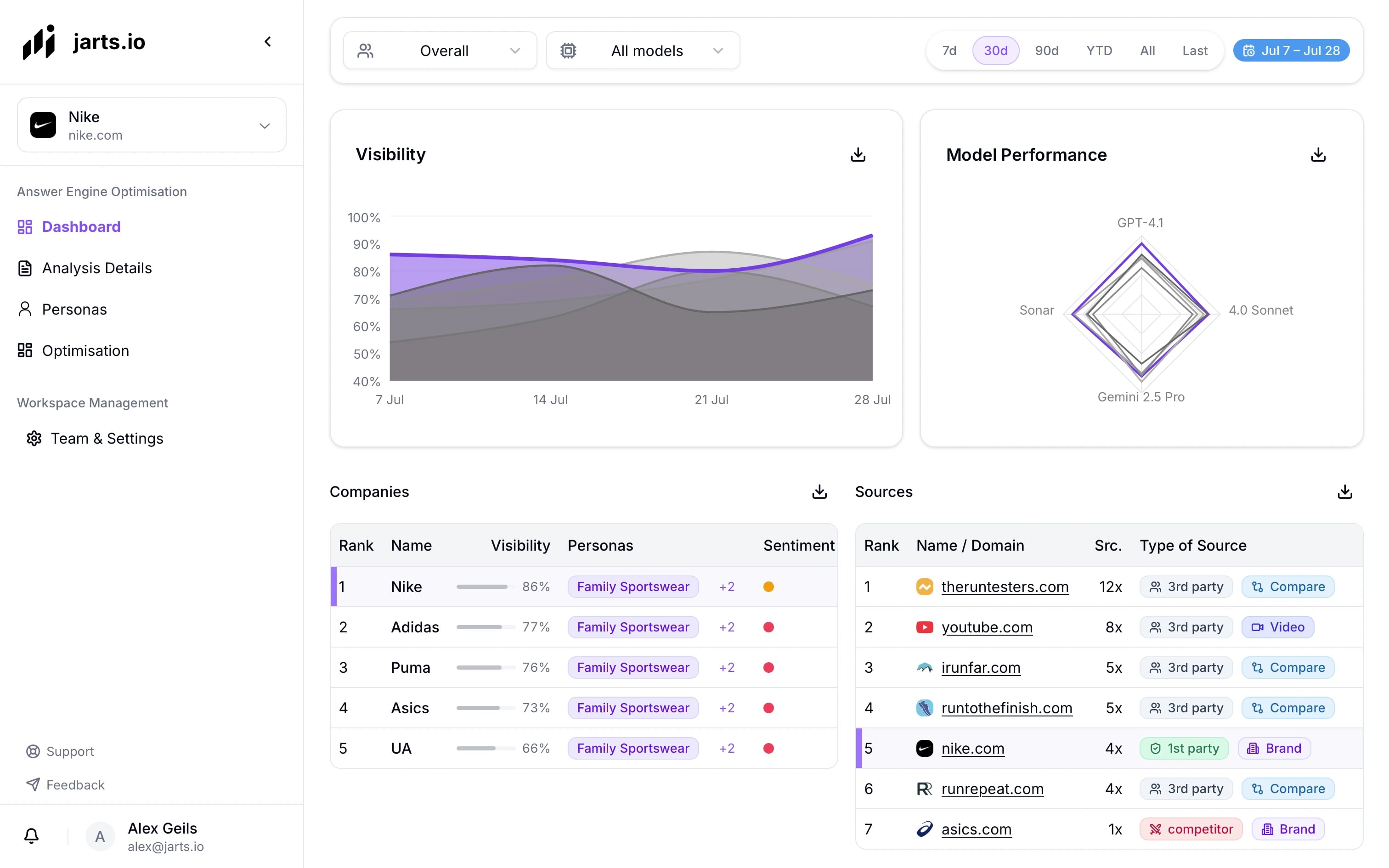The height and width of the screenshot is (868, 1389).
Task: Click the +2 personas in UA row
Action: 727,748
